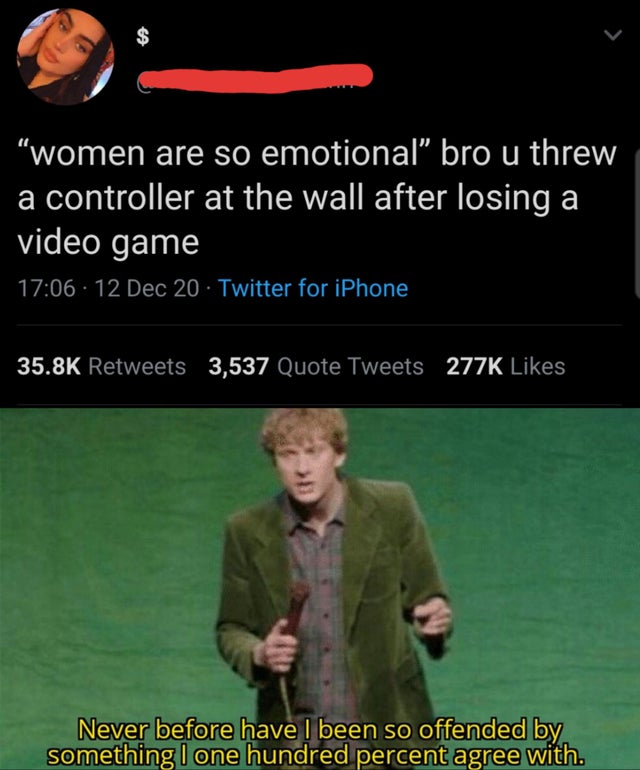Click the comedian's face in the meme
640x770 pixels.
(307, 469)
